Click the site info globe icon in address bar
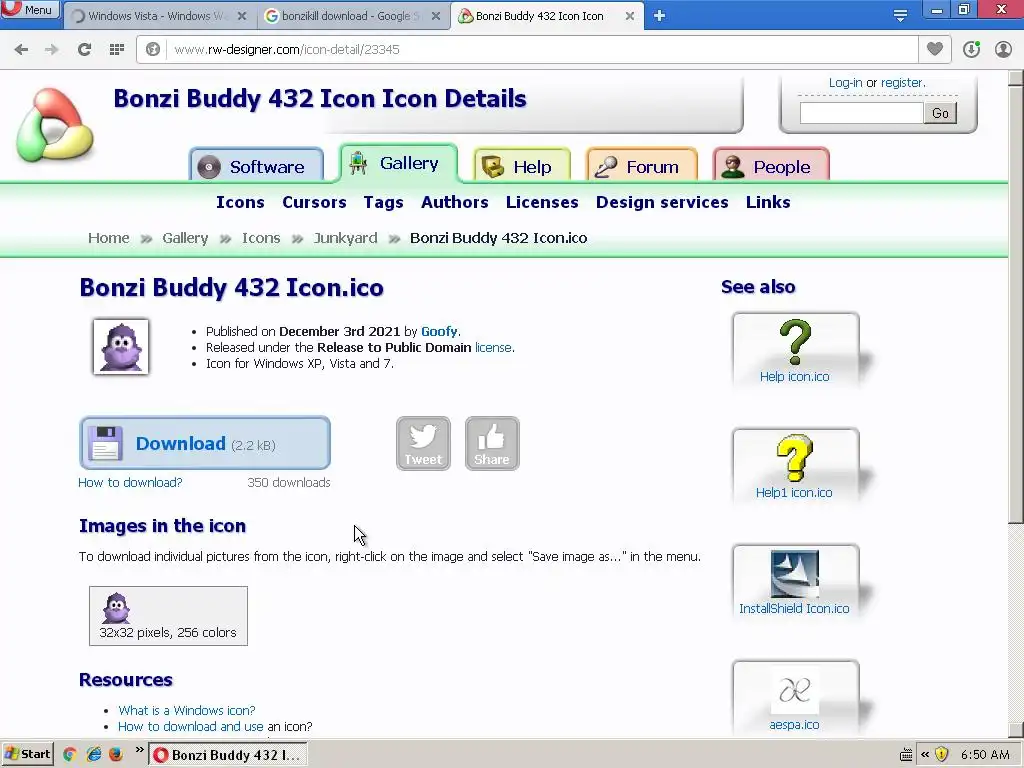This screenshot has height=768, width=1024. 153,50
